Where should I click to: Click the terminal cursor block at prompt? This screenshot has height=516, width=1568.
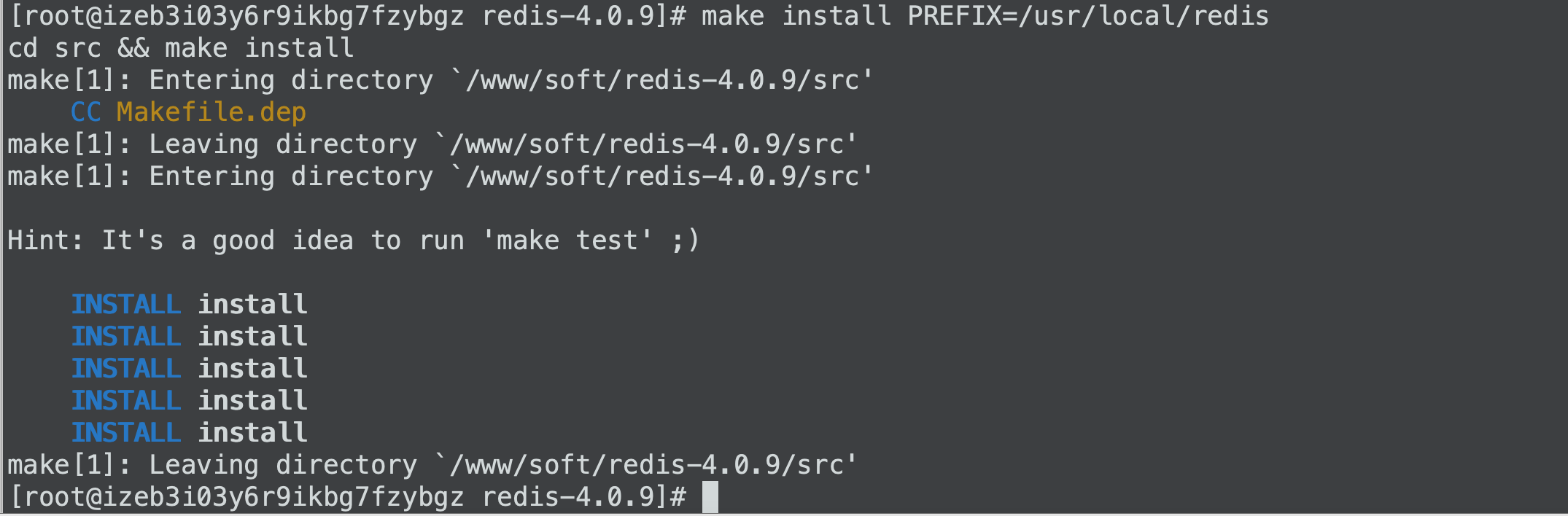[710, 497]
